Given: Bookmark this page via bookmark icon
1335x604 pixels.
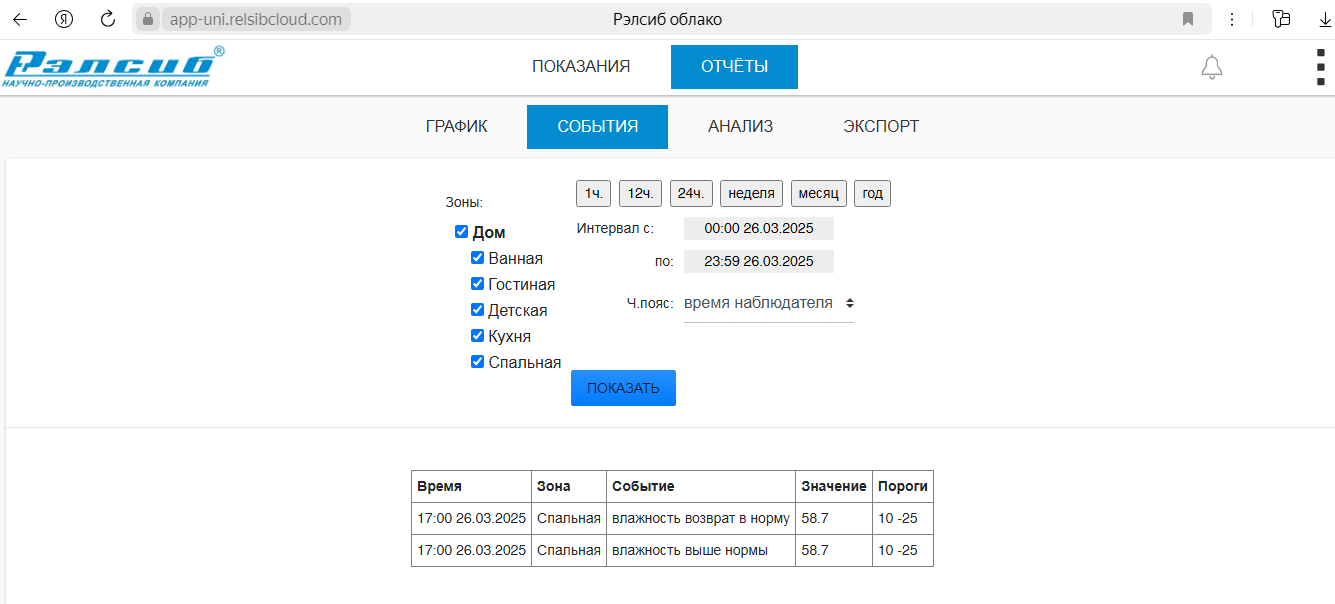Looking at the screenshot, I should click(1188, 19).
